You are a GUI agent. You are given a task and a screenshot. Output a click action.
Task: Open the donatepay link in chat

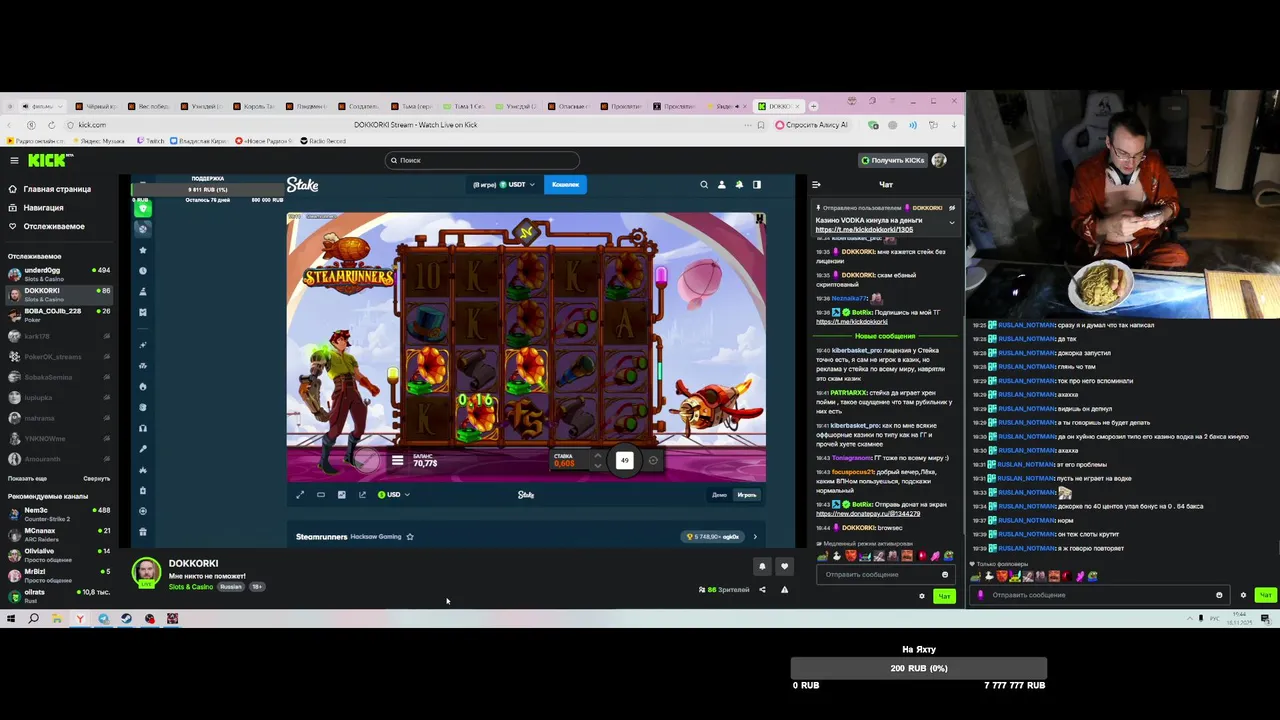click(868, 514)
